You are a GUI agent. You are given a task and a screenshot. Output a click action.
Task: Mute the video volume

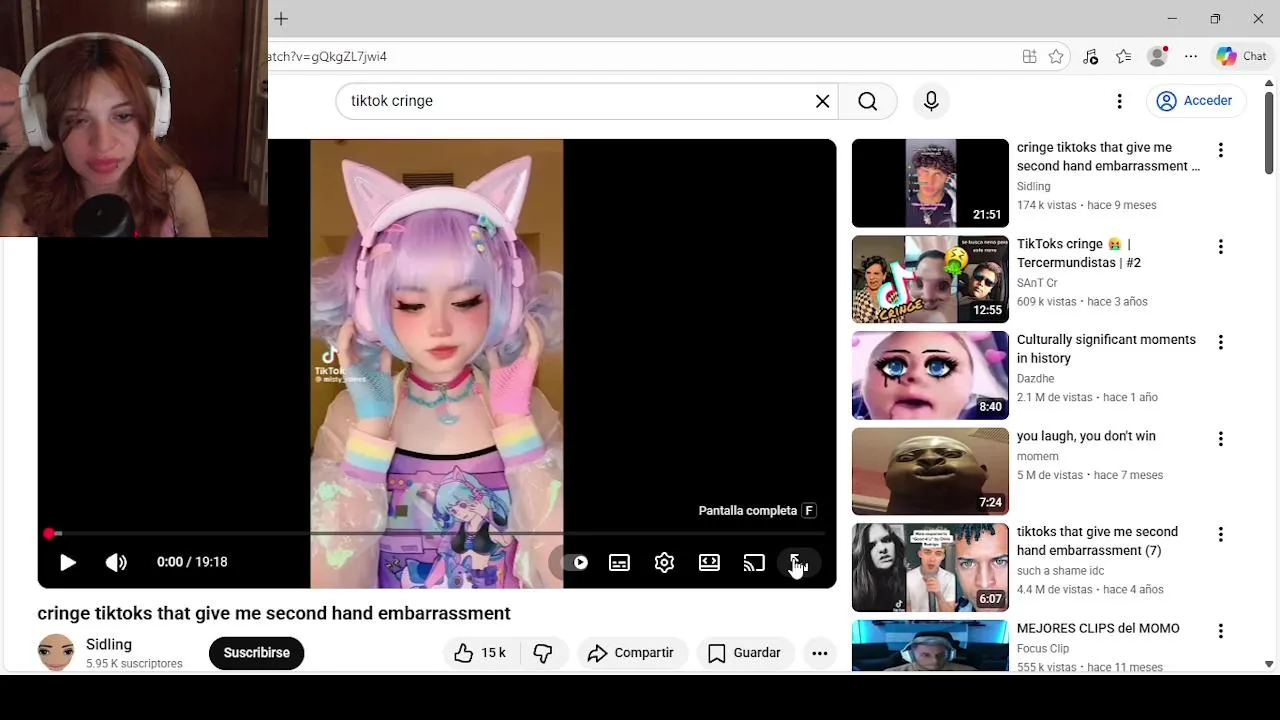click(x=116, y=562)
